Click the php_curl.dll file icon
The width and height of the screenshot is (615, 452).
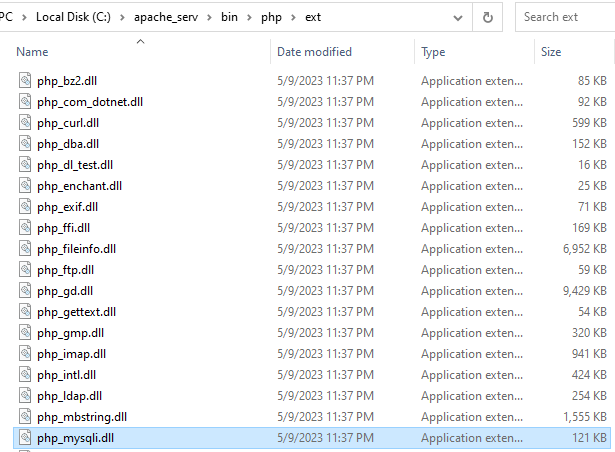(25, 122)
